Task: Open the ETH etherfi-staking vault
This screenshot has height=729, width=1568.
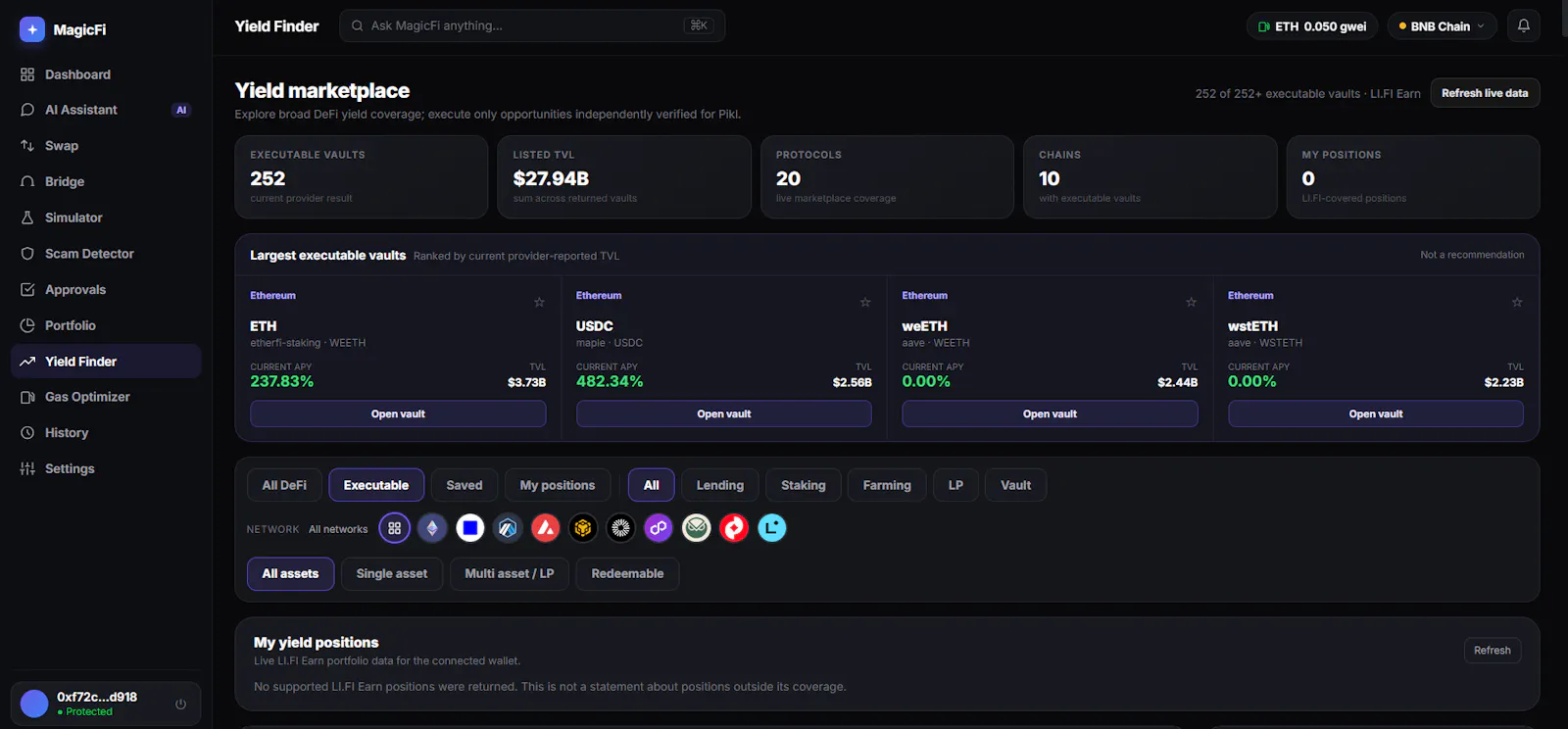Action: point(398,413)
